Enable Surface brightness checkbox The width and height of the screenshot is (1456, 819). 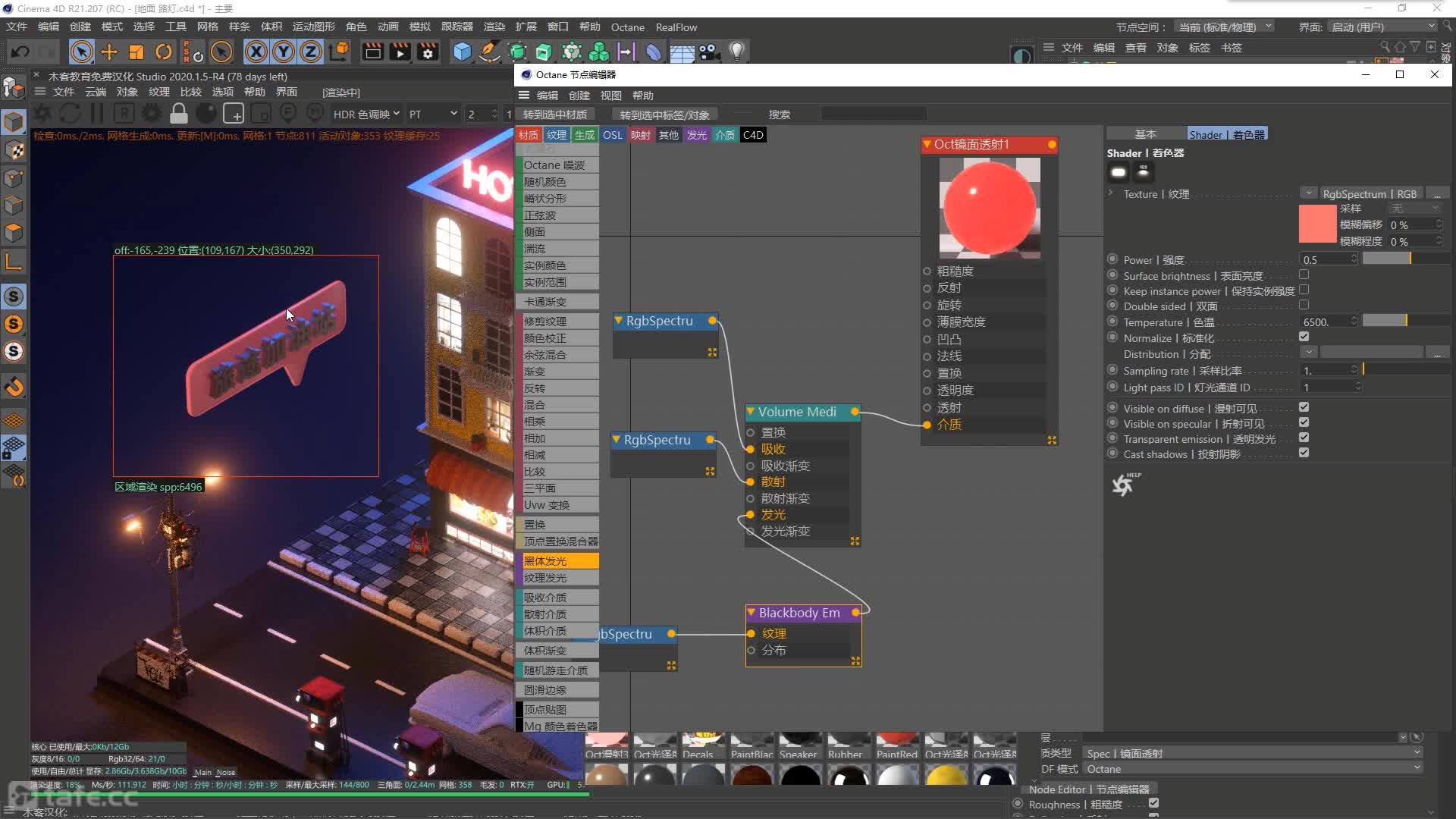tap(1304, 275)
